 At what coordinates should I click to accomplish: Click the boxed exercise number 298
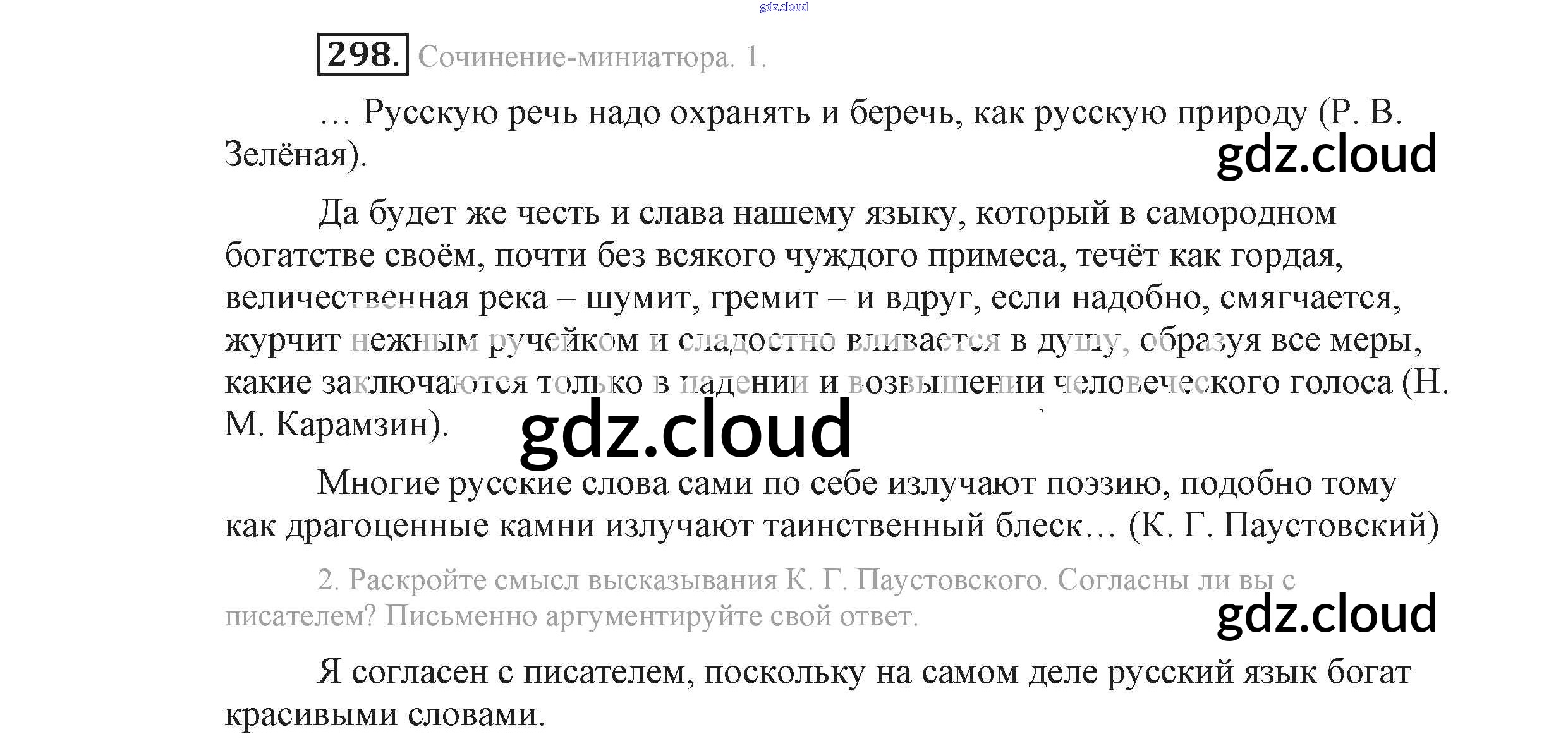tap(363, 54)
